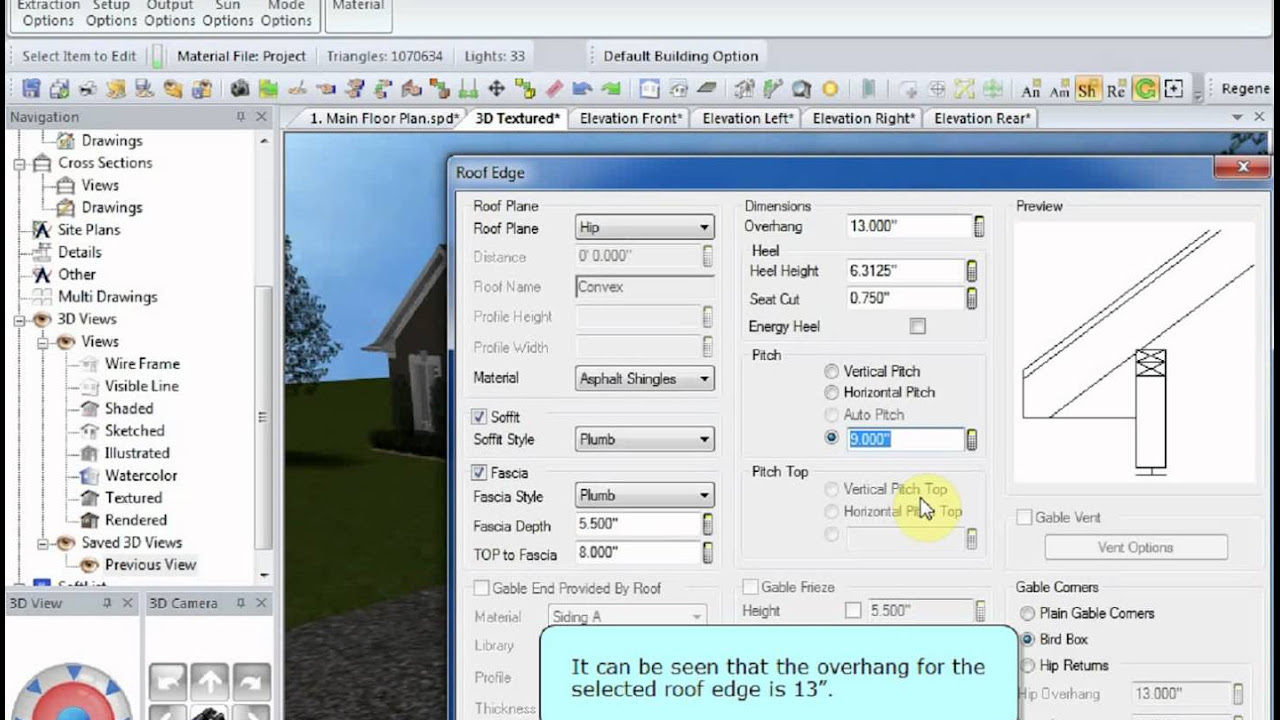
Task: Click the pushpin icon of the 3D View panel
Action: pyautogui.click(x=107, y=603)
